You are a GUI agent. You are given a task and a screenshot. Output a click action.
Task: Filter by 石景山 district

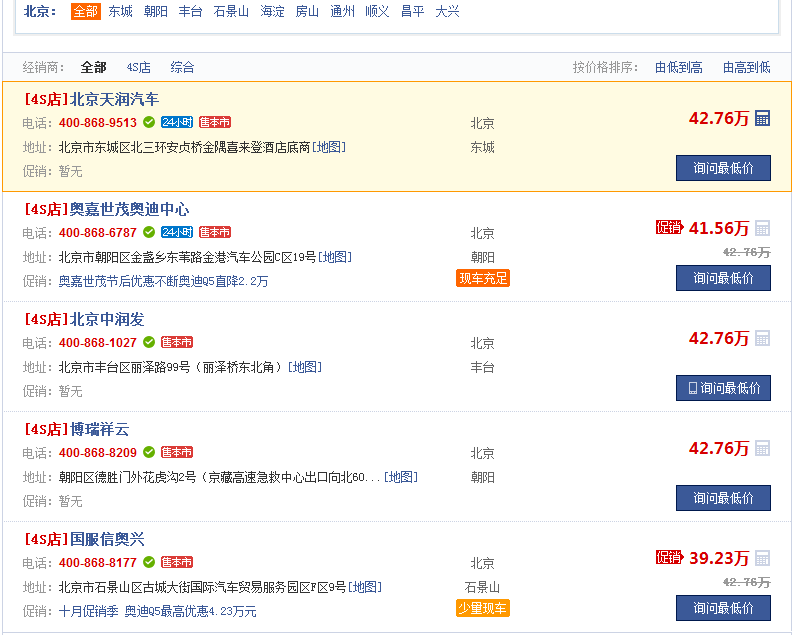coord(231,11)
